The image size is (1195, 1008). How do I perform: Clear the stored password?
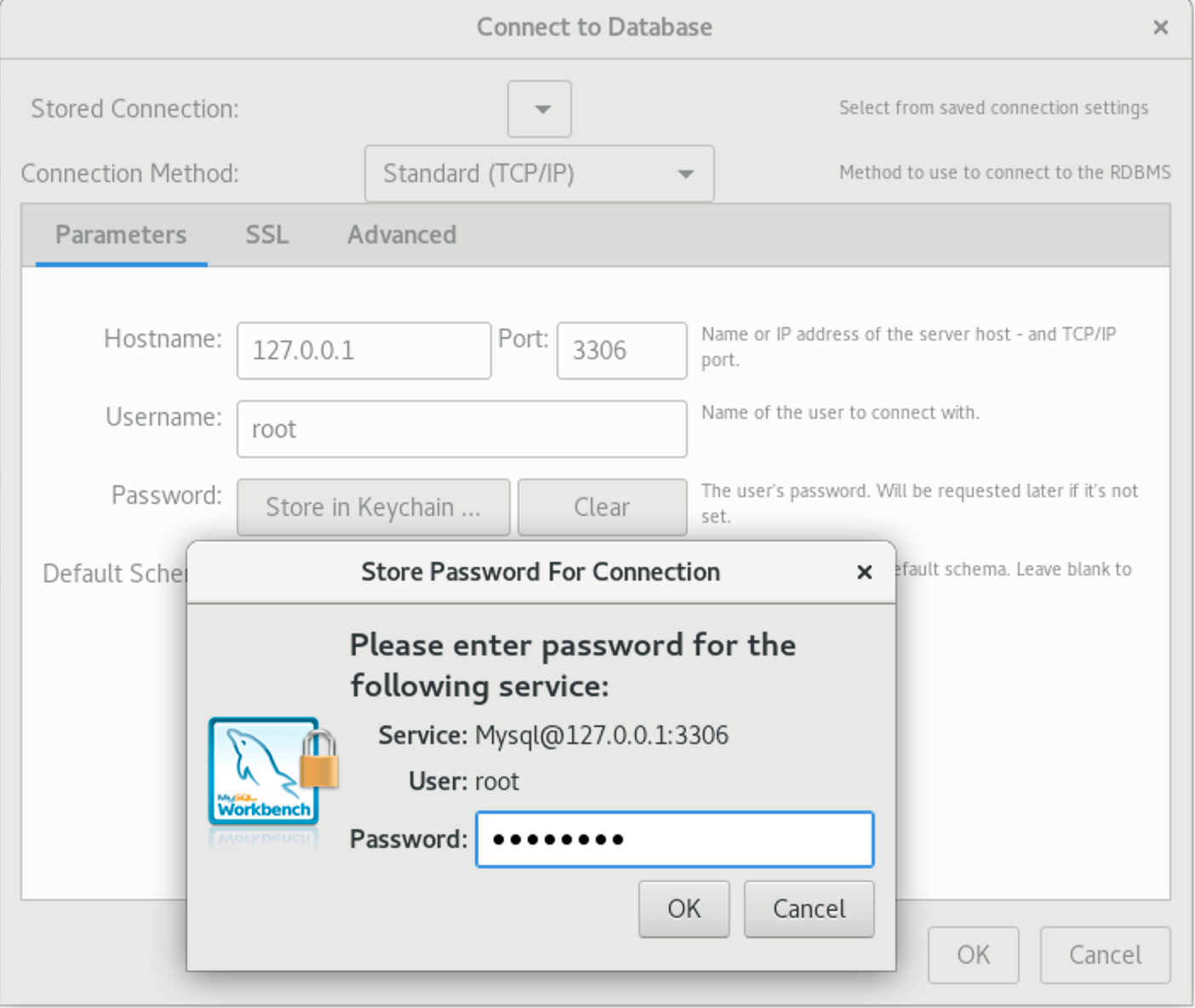[x=603, y=507]
